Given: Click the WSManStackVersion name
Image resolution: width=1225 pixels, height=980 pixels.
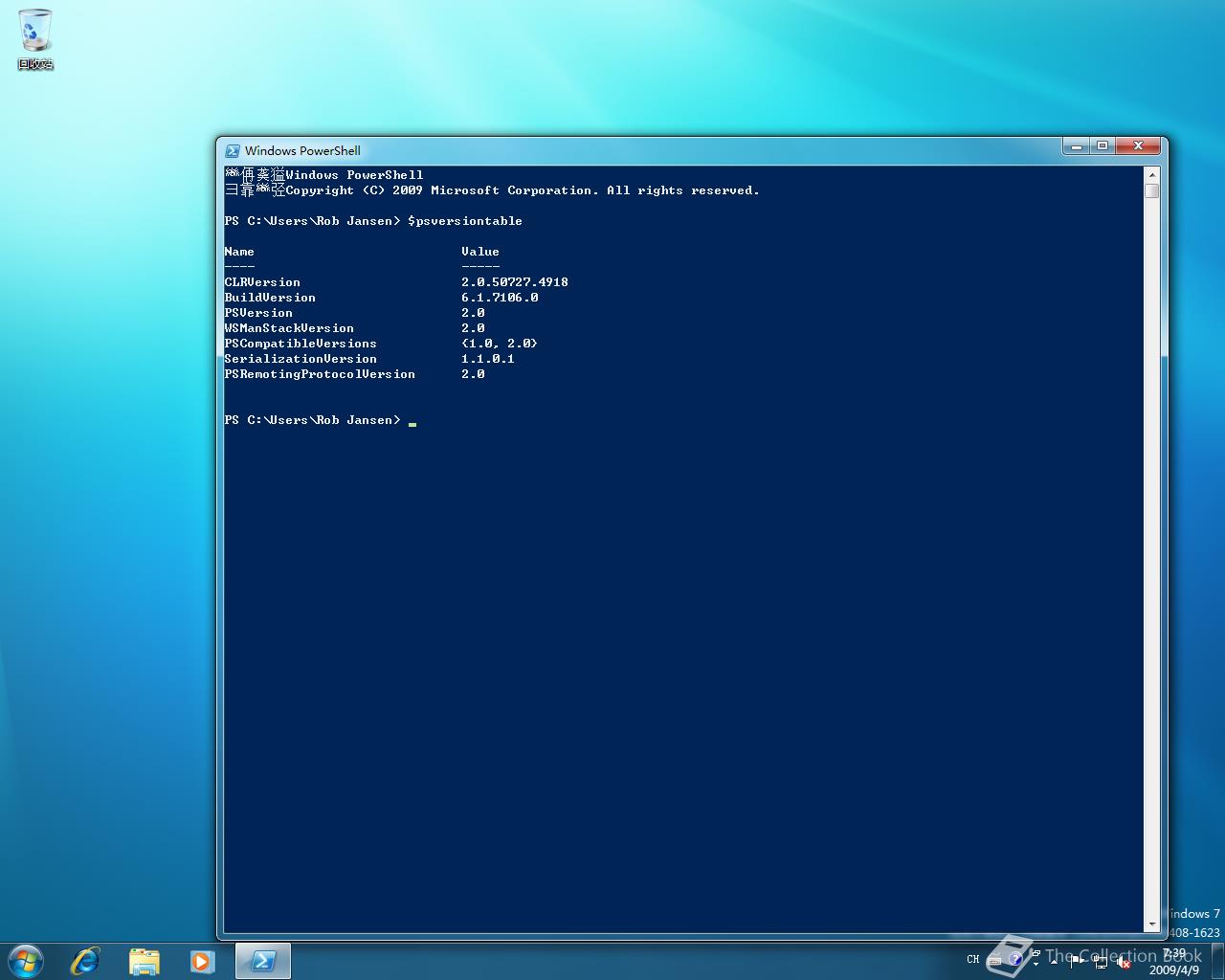Looking at the screenshot, I should pos(289,328).
